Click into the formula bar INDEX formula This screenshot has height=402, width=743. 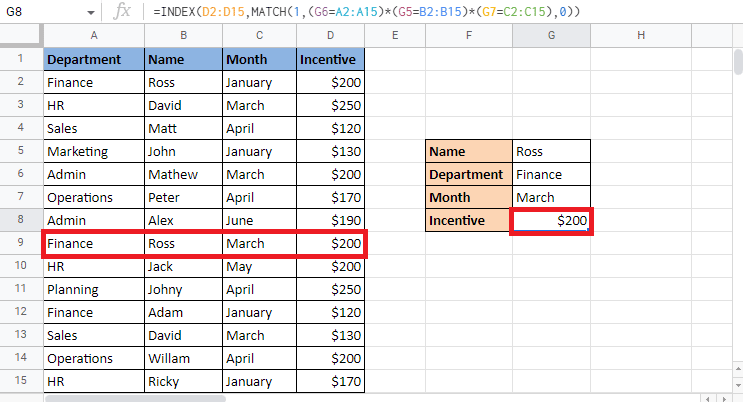[x=400, y=12]
